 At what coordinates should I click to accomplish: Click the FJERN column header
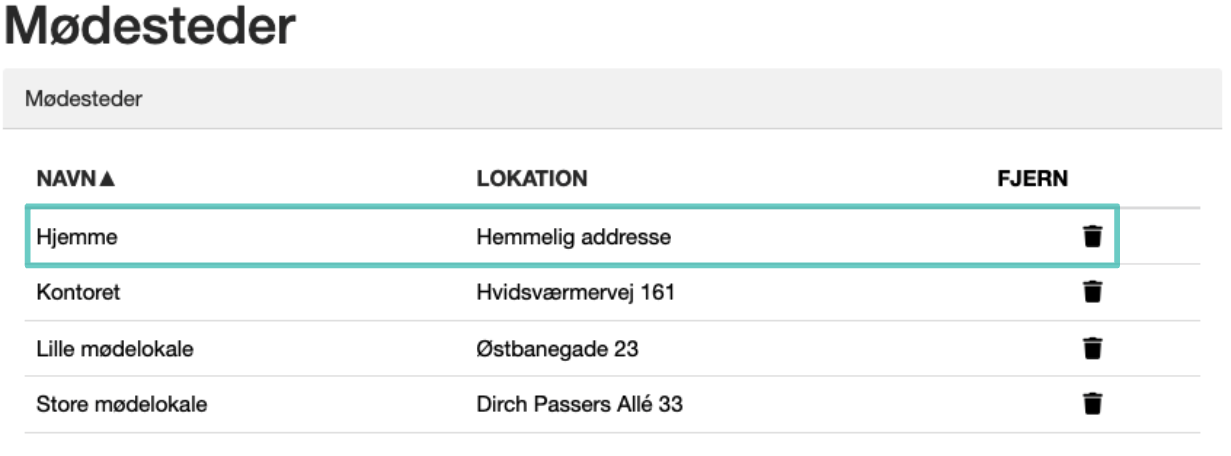click(1033, 179)
